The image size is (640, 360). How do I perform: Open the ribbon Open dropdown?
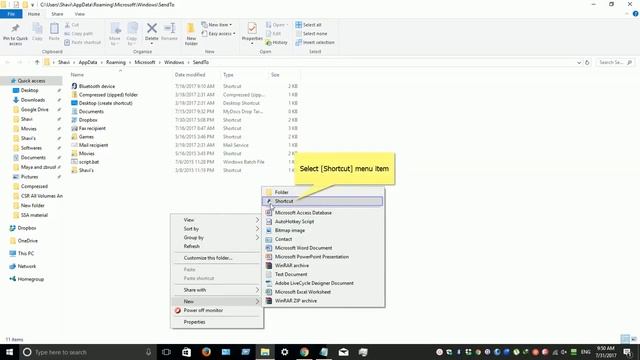point(277,25)
